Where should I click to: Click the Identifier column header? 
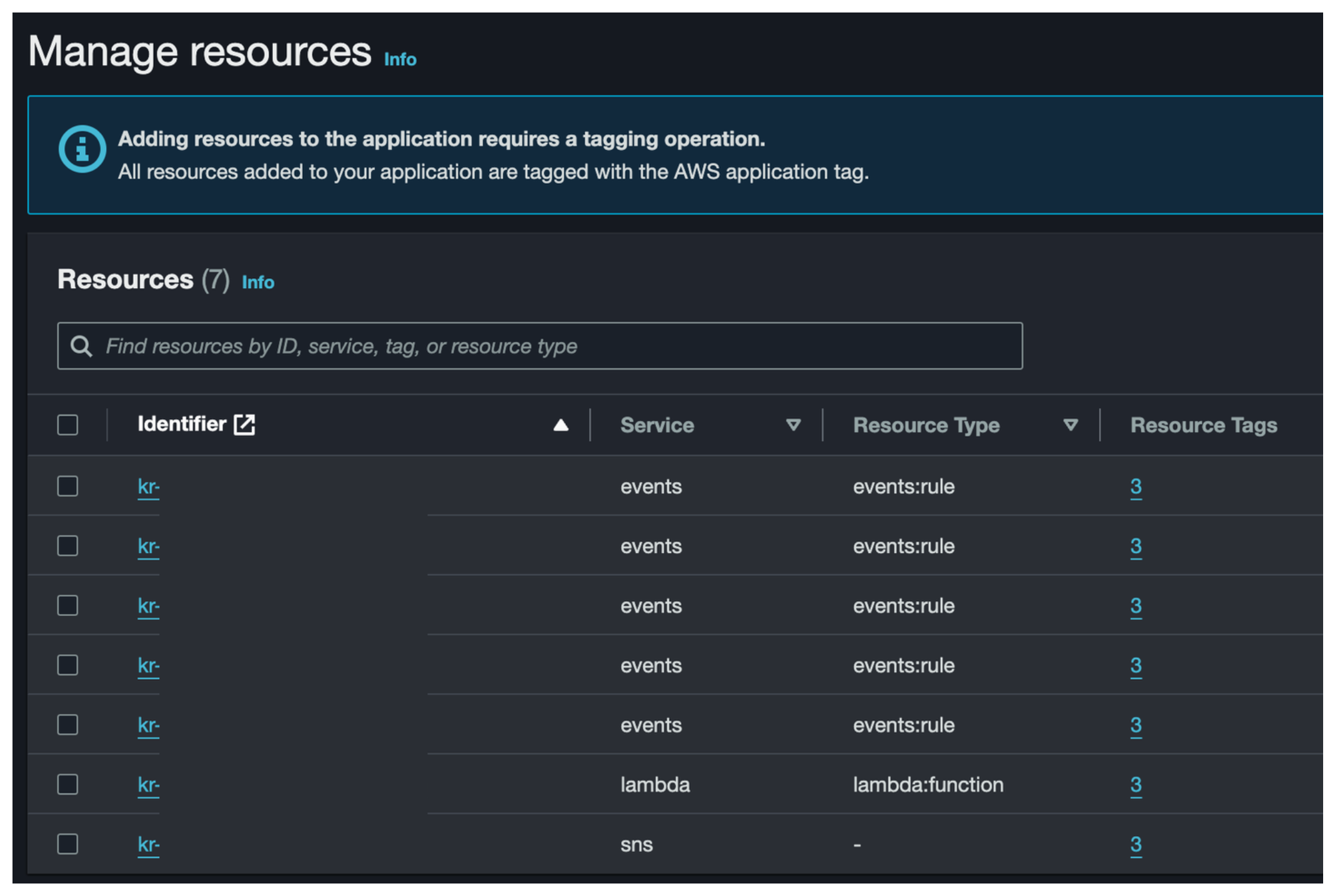(x=182, y=424)
